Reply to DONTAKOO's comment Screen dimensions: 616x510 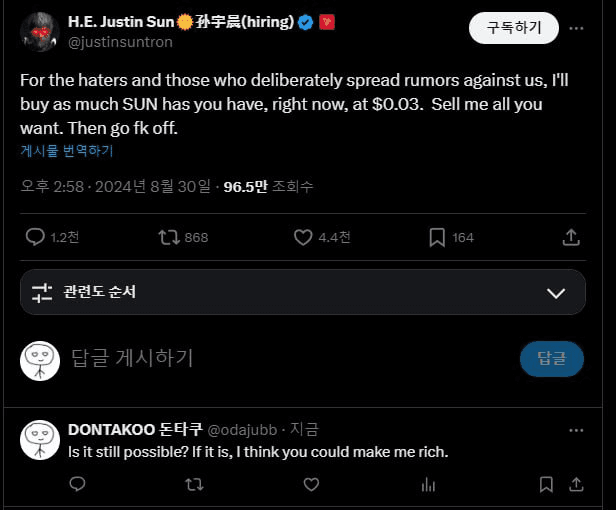pyautogui.click(x=77, y=484)
